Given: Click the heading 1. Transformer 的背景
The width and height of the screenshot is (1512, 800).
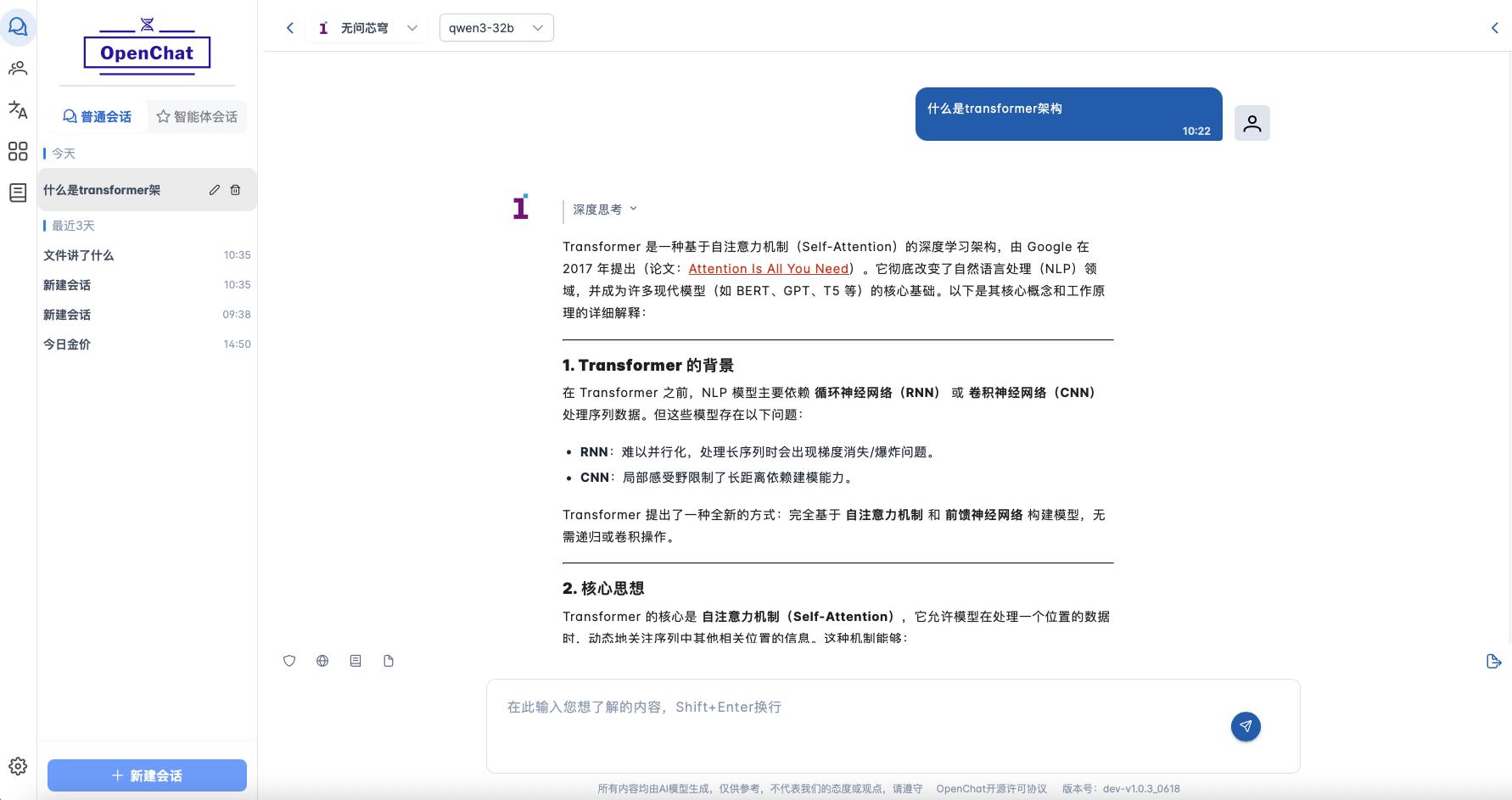Looking at the screenshot, I should 648,366.
